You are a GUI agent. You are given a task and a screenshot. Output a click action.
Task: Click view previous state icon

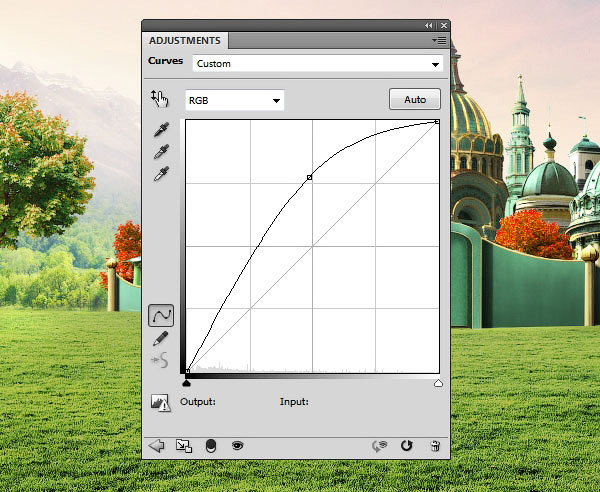coord(380,446)
